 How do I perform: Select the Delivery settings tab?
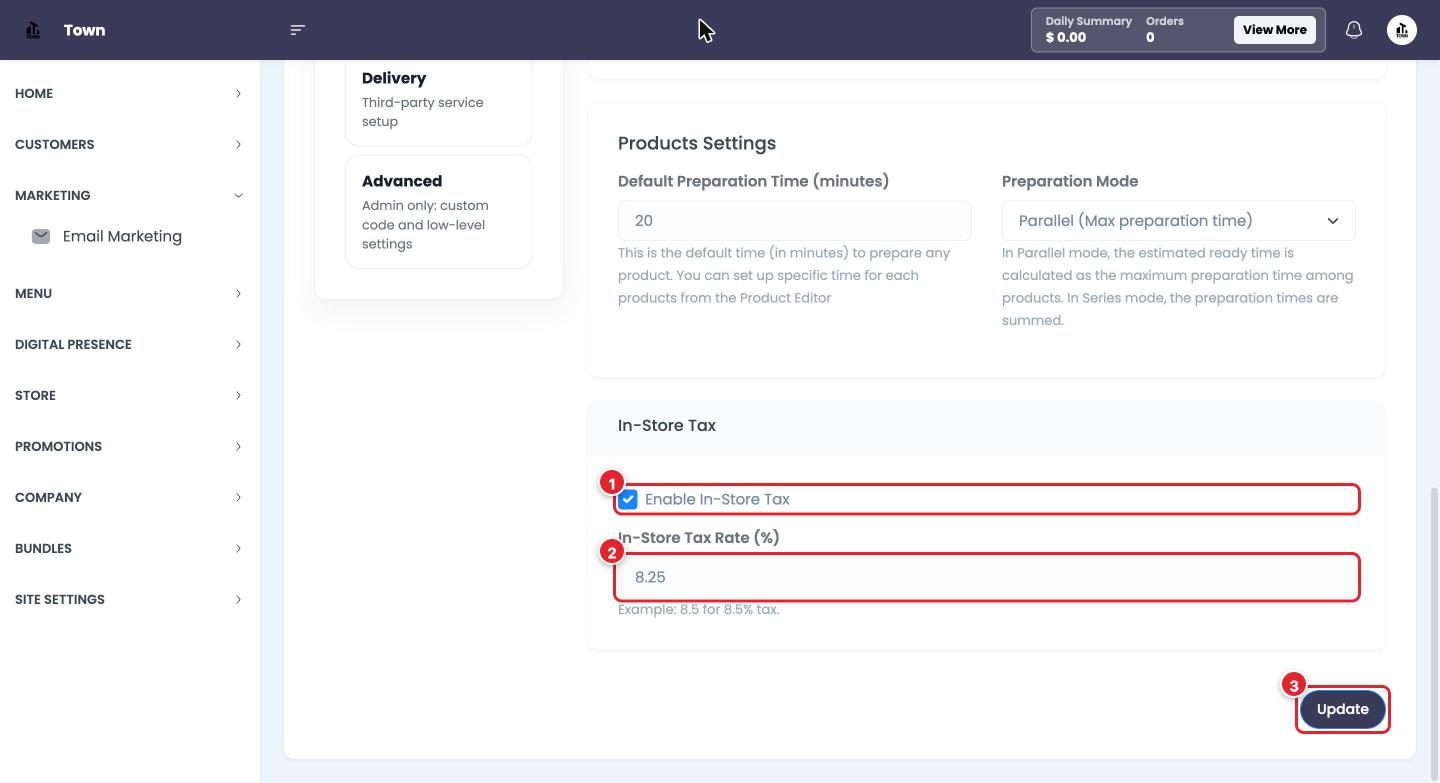tap(439, 100)
